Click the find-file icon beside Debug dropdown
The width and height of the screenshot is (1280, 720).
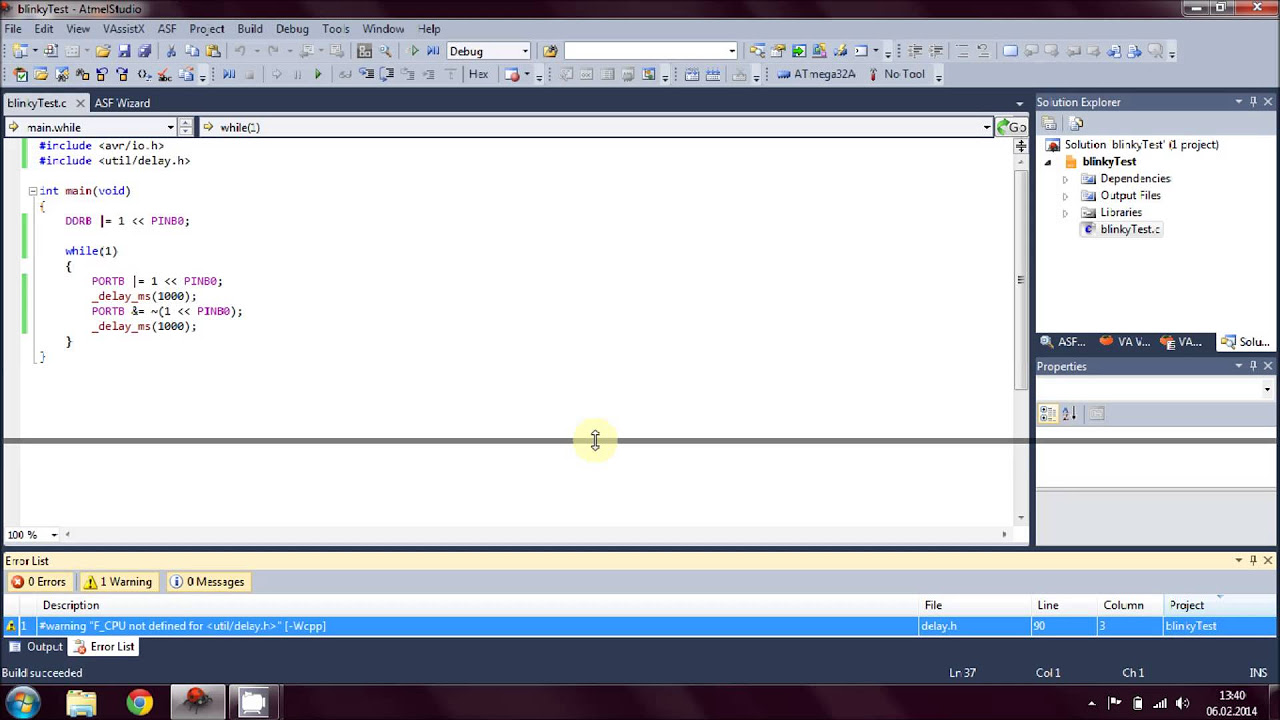click(550, 51)
